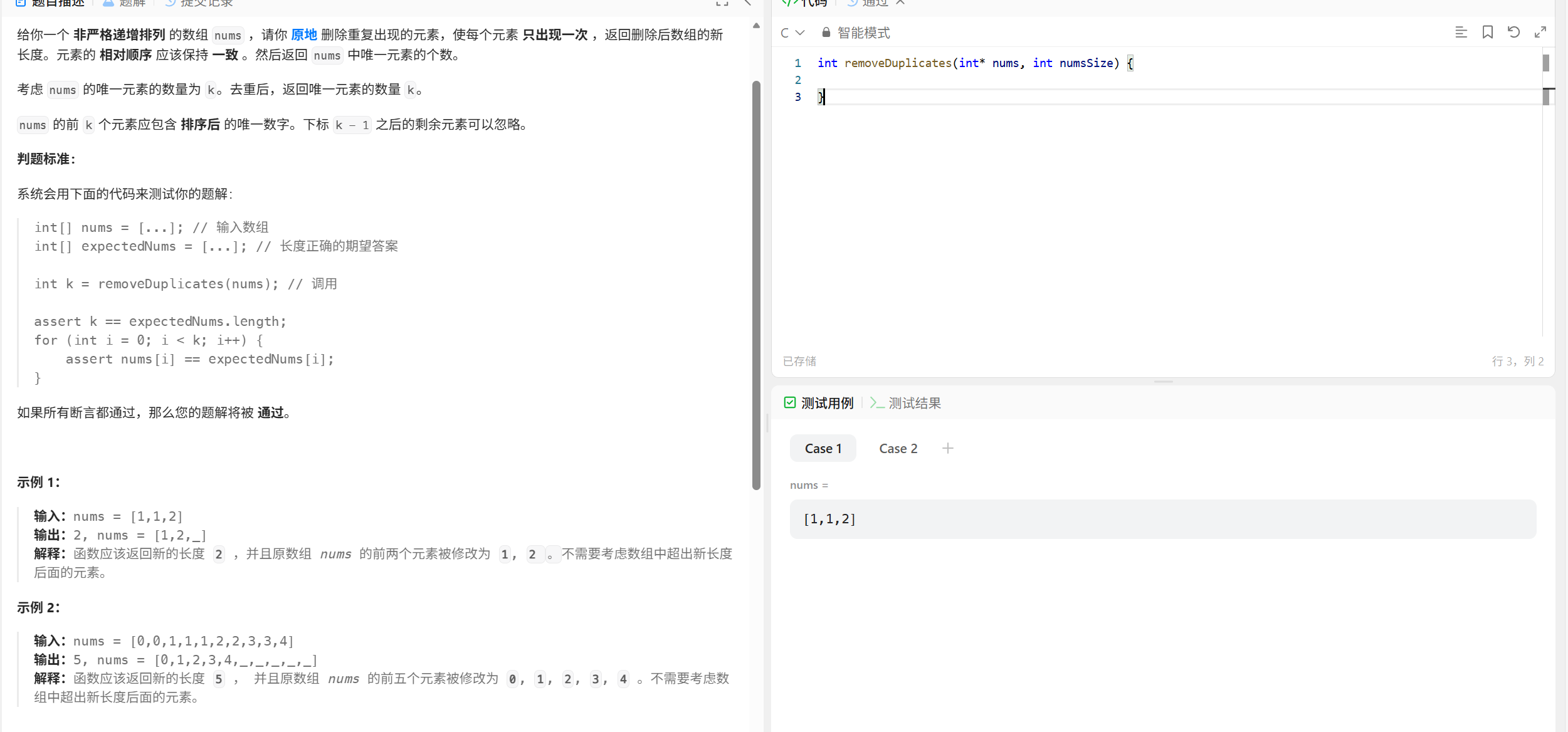
Task: Reset code with the undo arrow icon
Action: click(x=1513, y=33)
